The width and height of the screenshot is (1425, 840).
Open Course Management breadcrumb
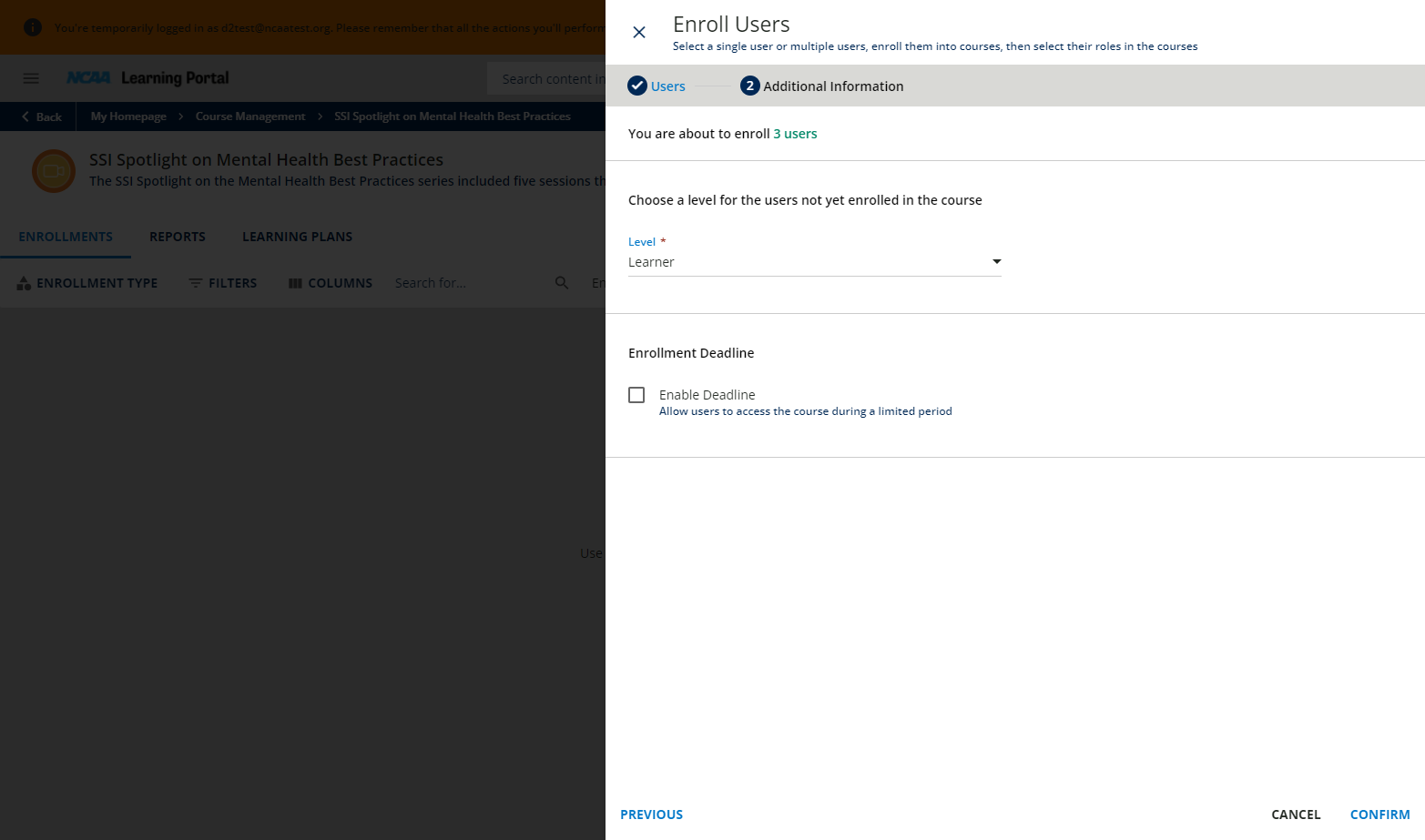(x=250, y=116)
